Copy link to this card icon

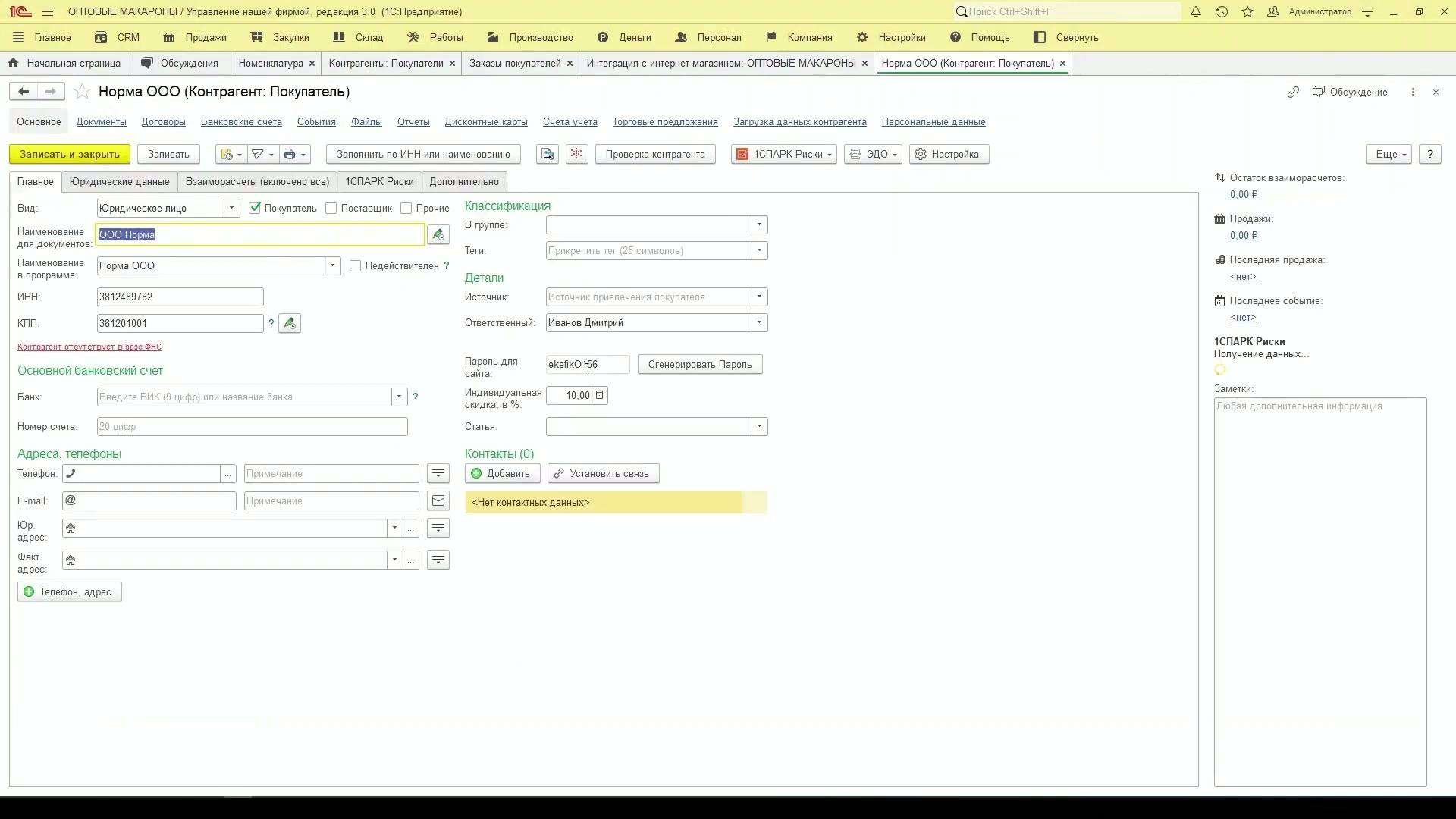point(1293,92)
